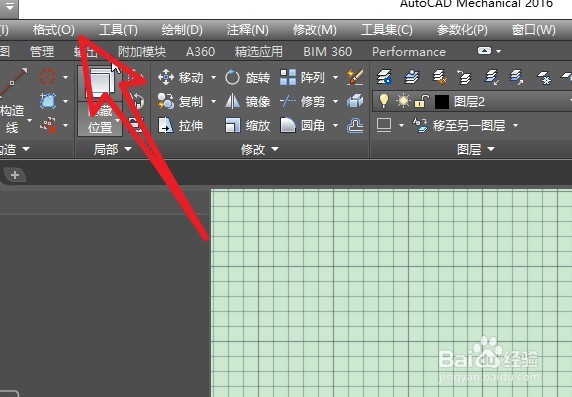Add a new drawing tab with plus
Image resolution: width=572 pixels, height=397 pixels.
coord(15,175)
